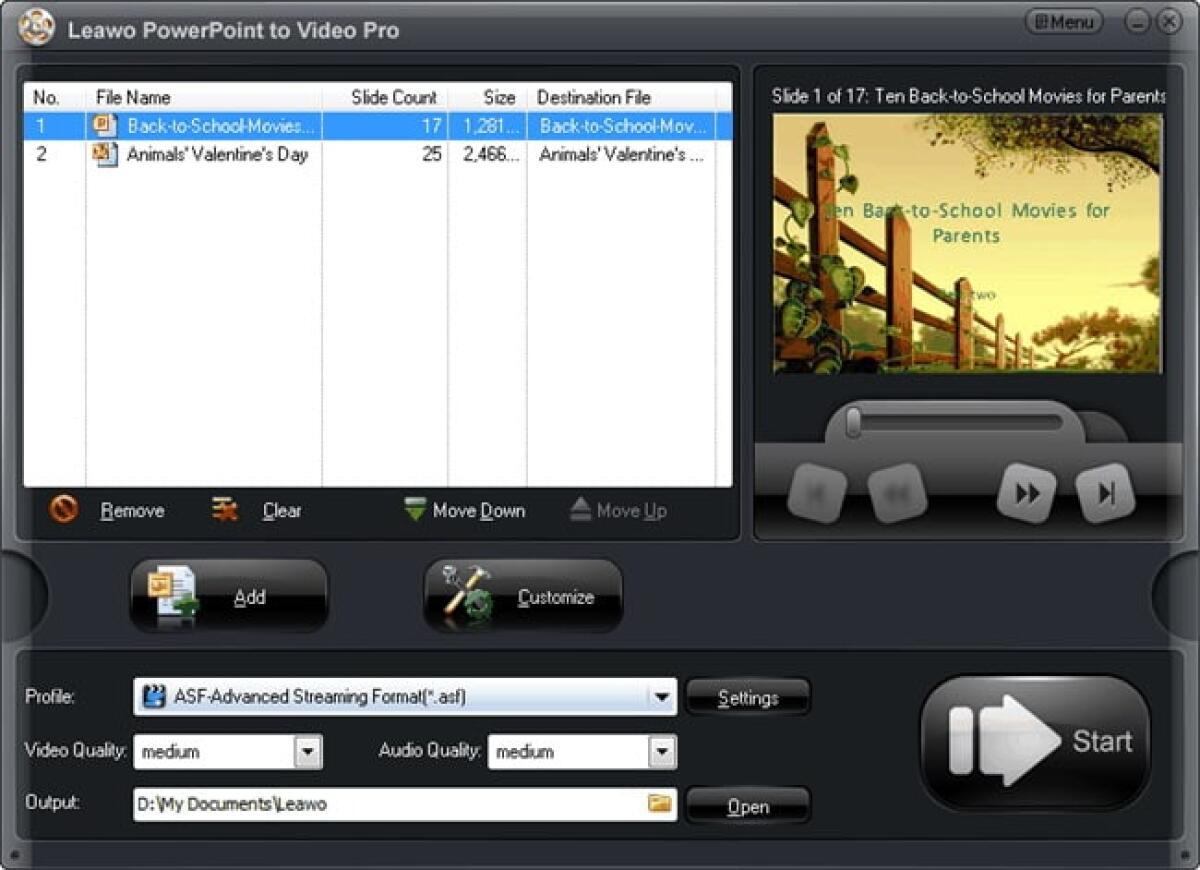This screenshot has height=870, width=1200.
Task: Open the Menu in the titlebar
Action: (1063, 21)
